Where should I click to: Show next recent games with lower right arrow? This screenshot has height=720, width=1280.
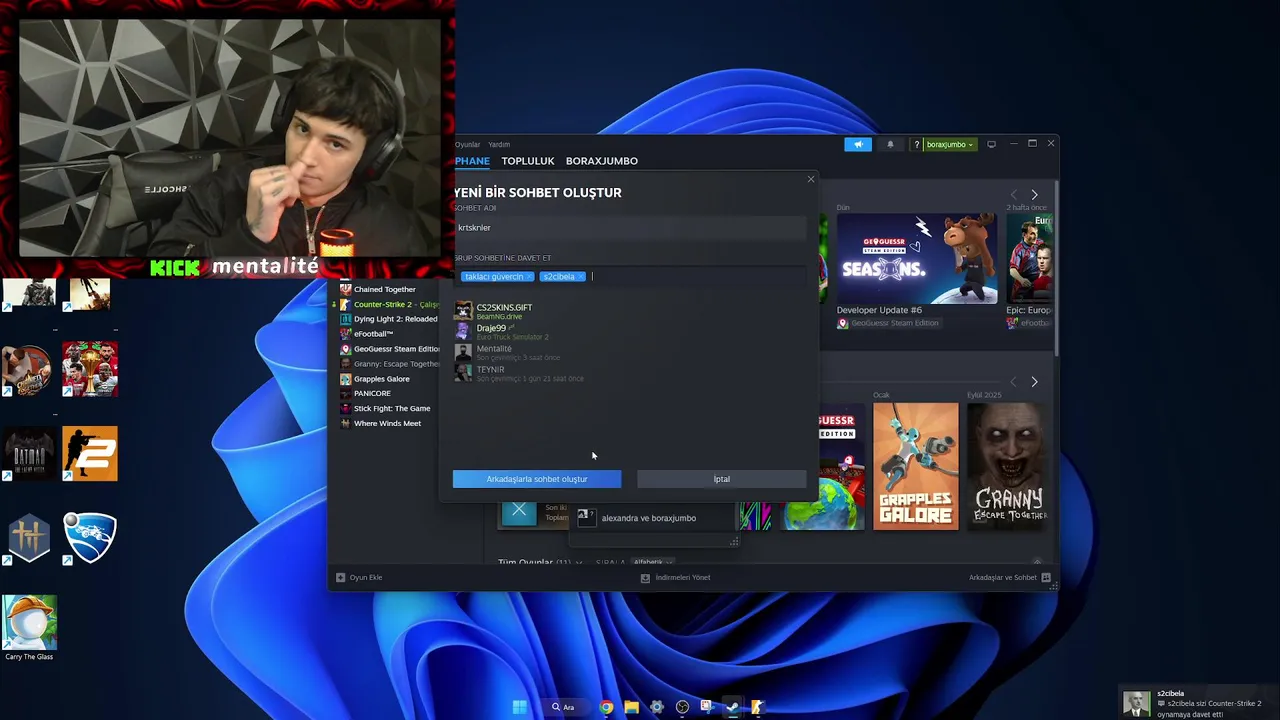(1034, 382)
